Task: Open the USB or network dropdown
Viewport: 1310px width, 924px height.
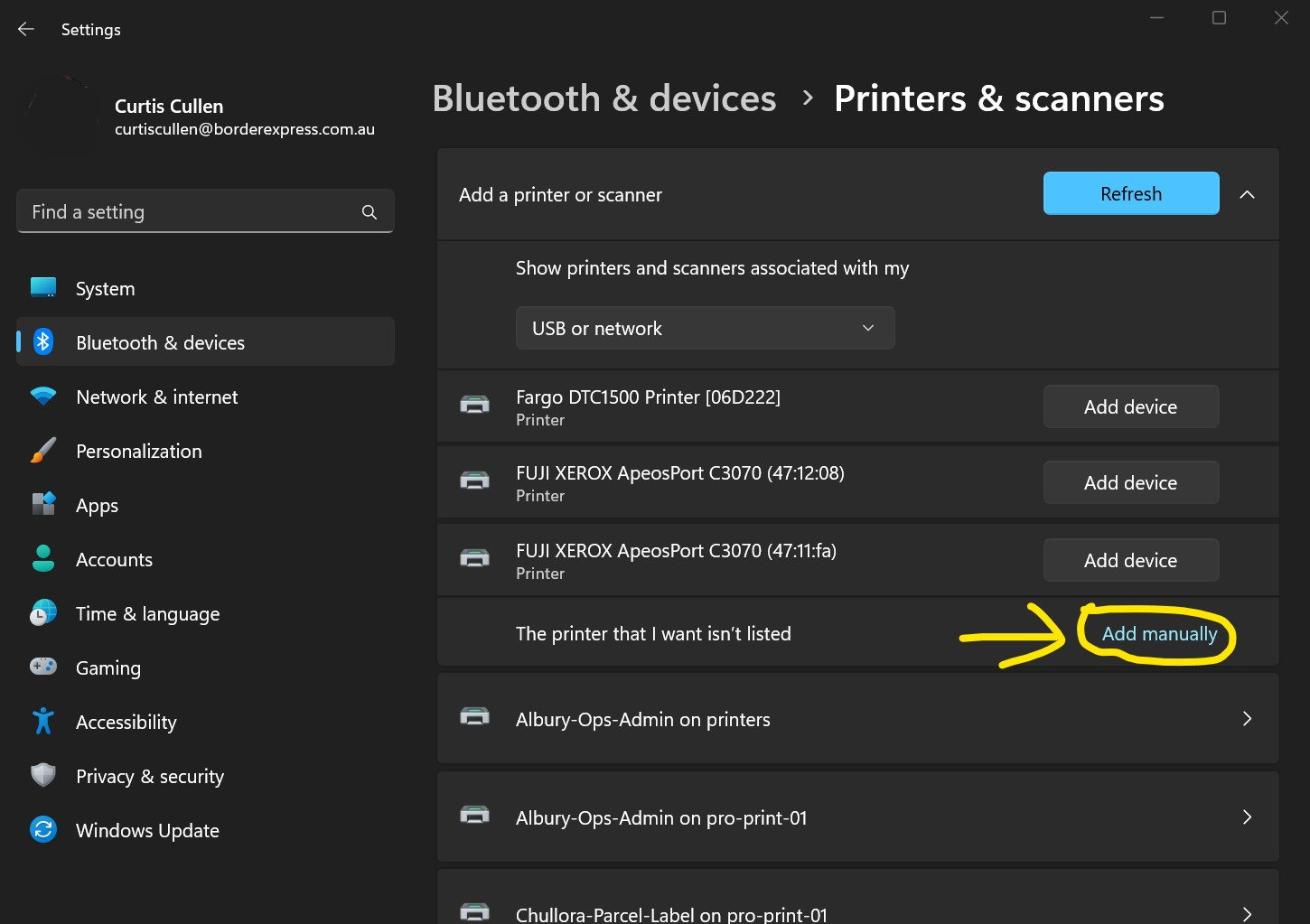Action: tap(705, 328)
